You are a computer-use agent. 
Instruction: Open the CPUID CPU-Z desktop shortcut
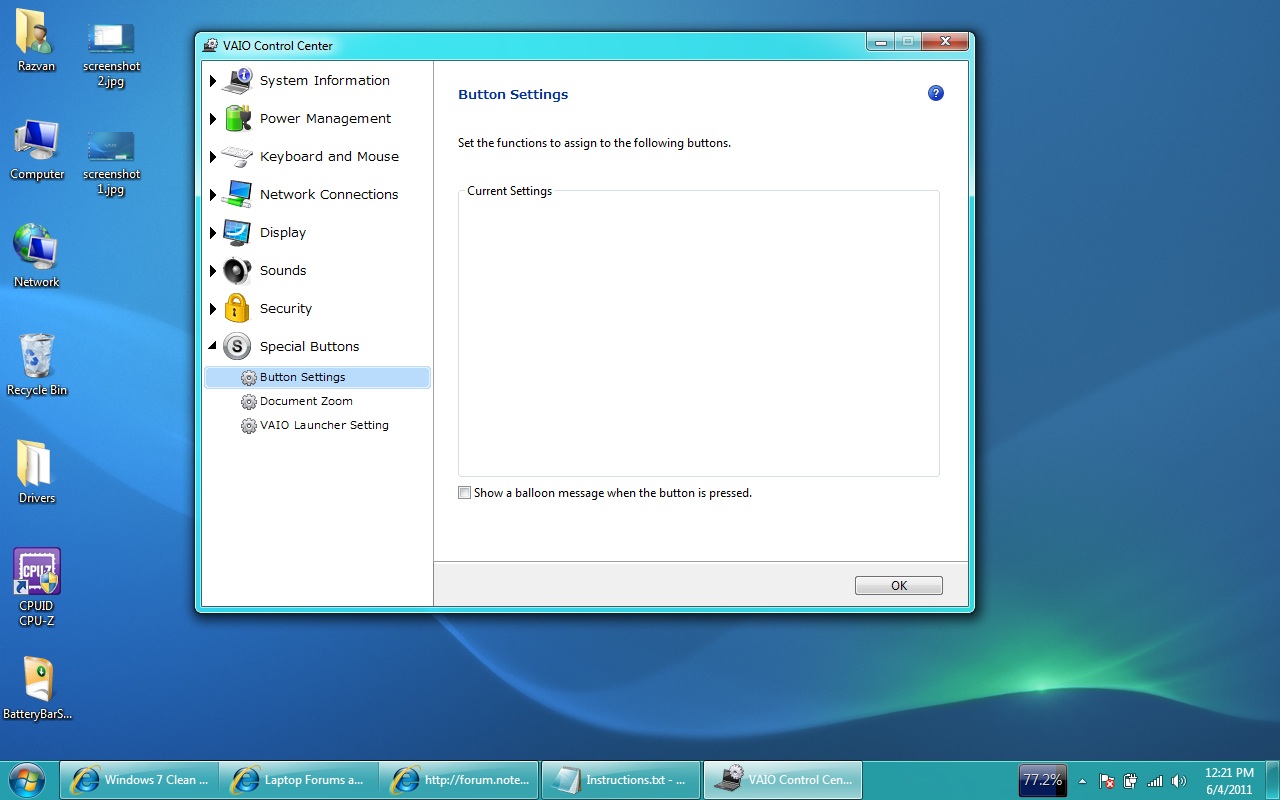click(37, 574)
